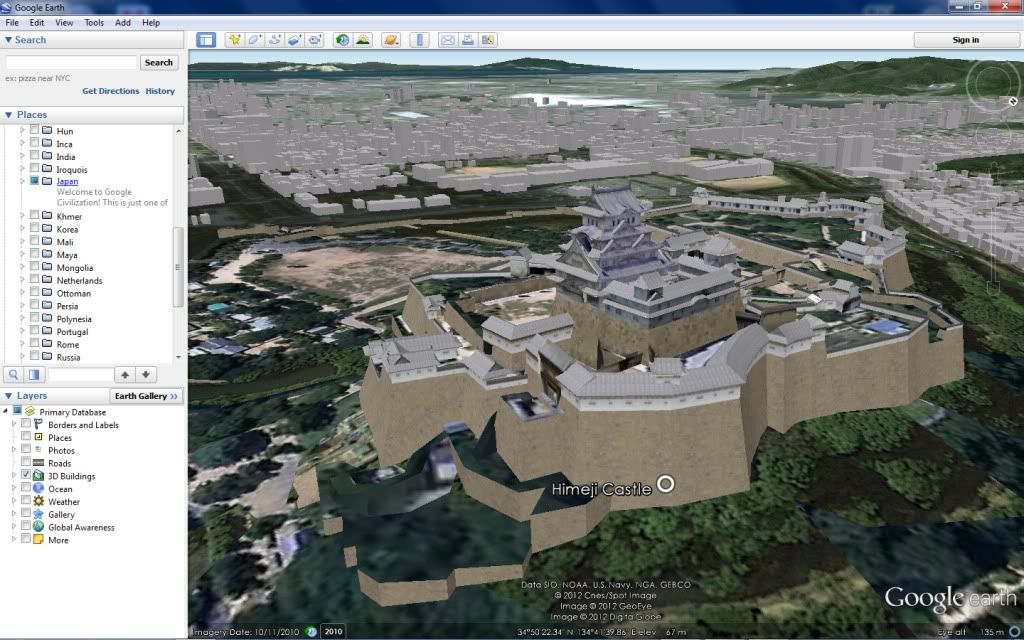
Task: Click the Sign in button
Action: pos(966,40)
